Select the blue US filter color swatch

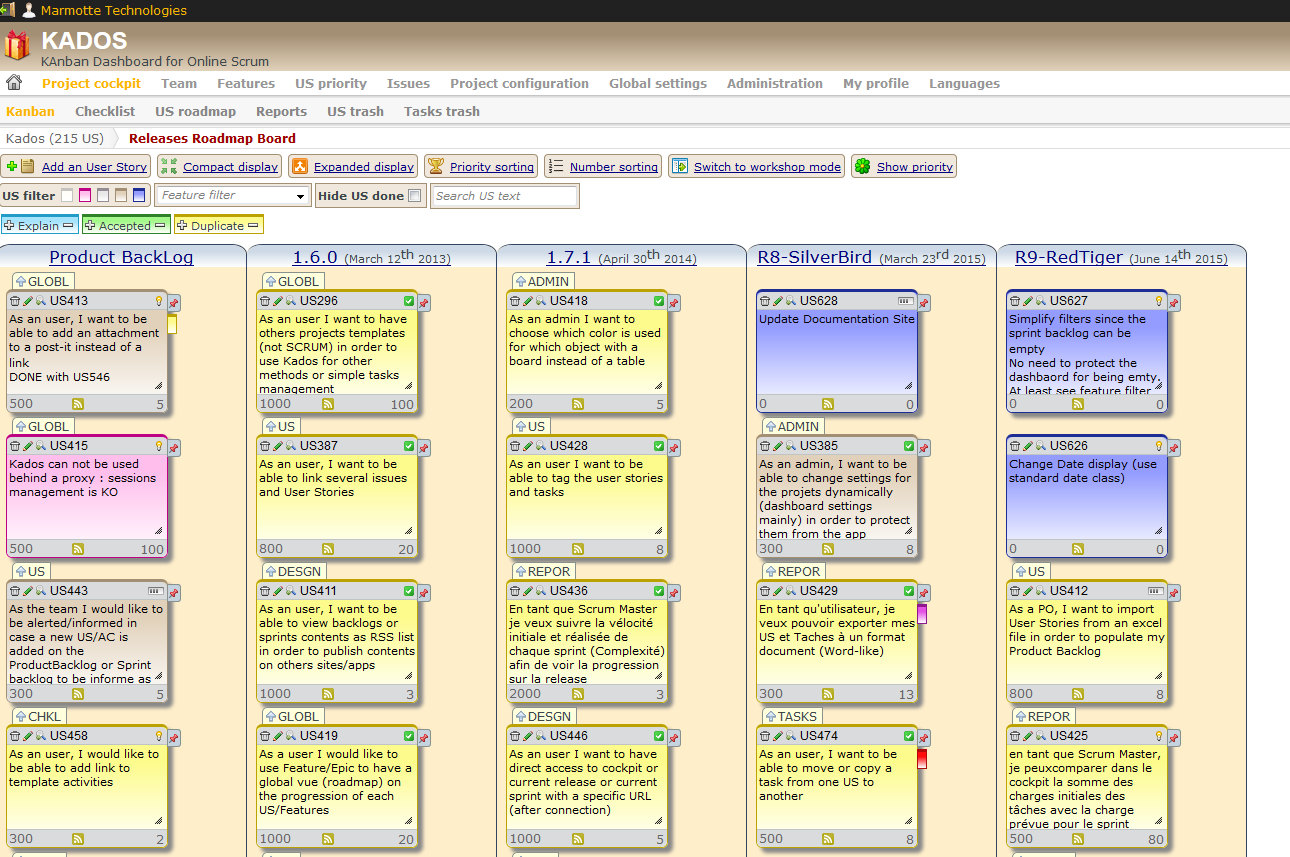[x=137, y=196]
